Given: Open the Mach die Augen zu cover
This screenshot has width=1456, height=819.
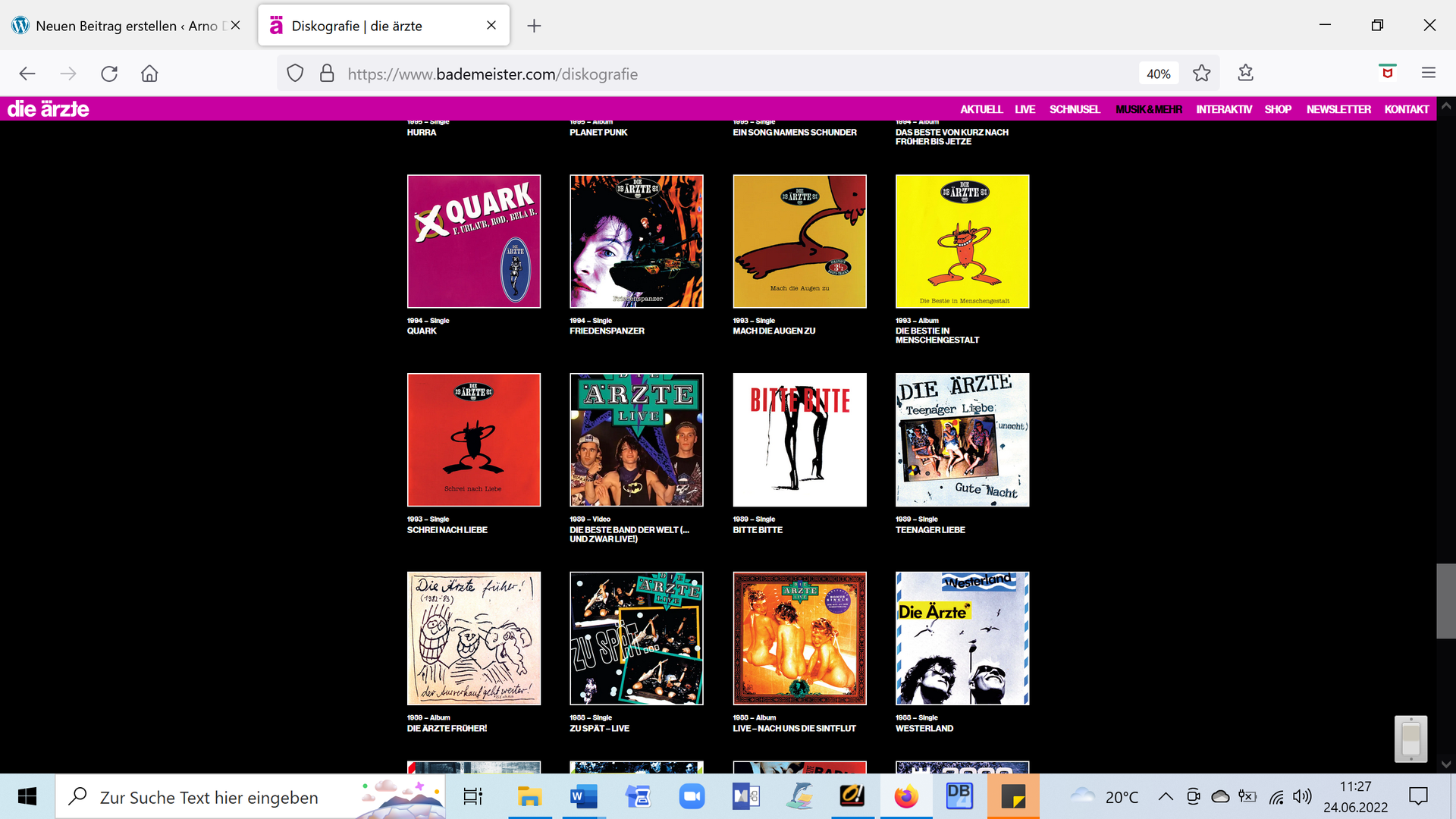Looking at the screenshot, I should tap(799, 241).
